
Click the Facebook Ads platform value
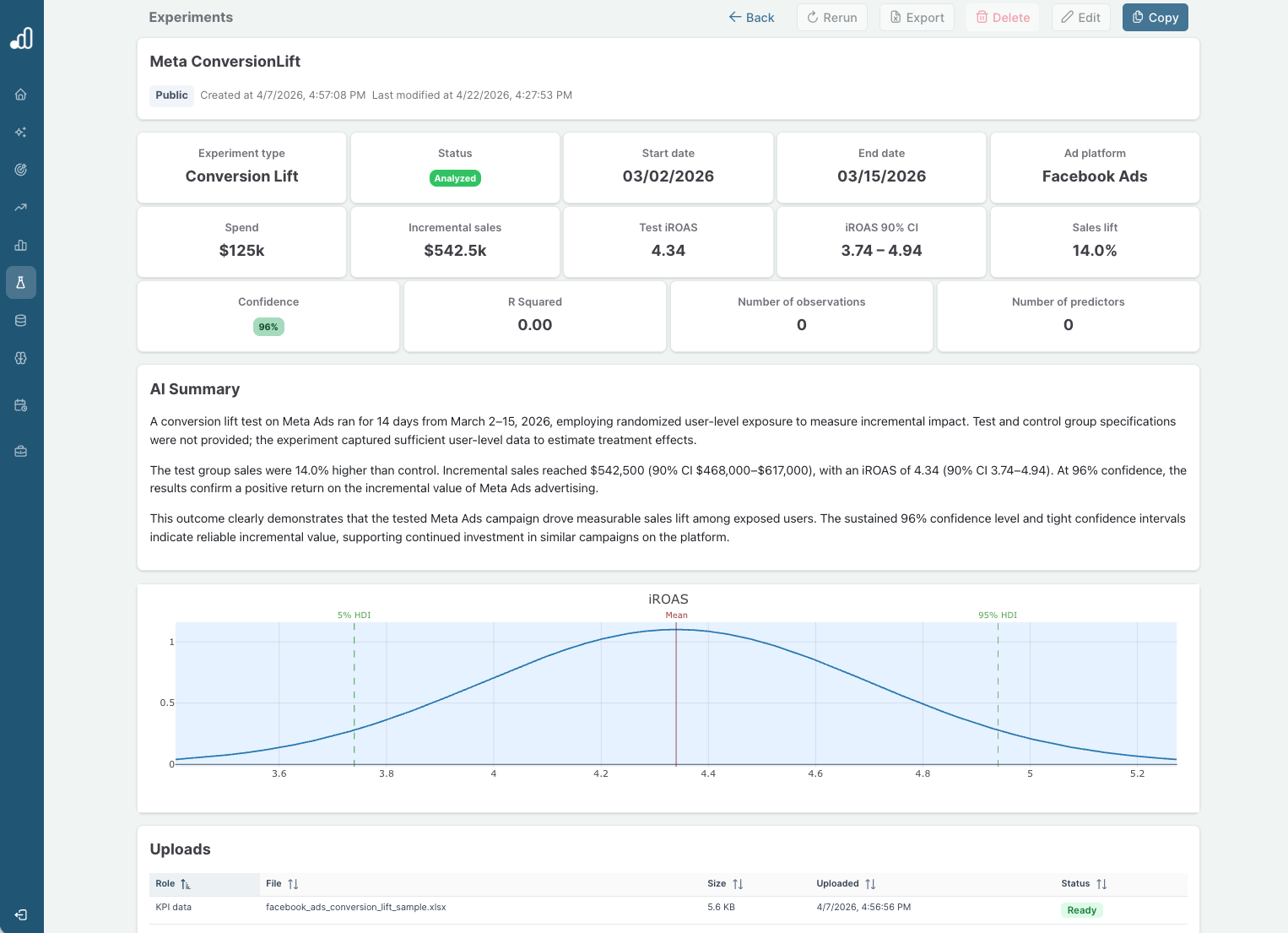1095,176
